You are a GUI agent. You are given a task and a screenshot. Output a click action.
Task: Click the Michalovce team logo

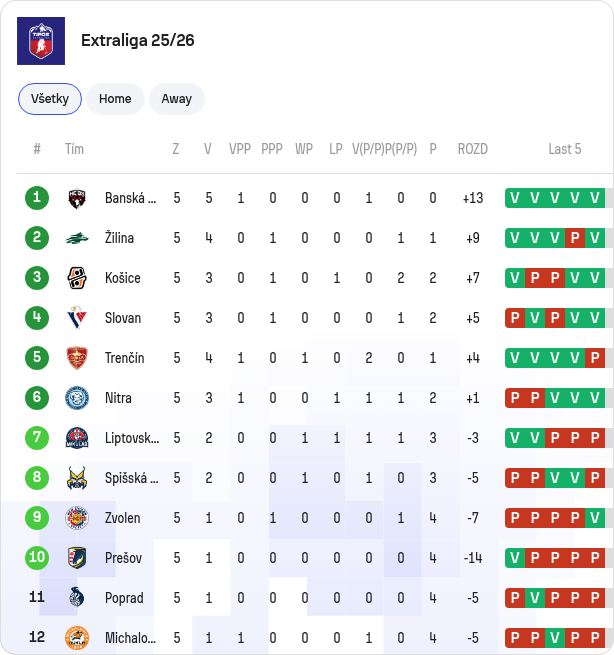click(x=77, y=638)
